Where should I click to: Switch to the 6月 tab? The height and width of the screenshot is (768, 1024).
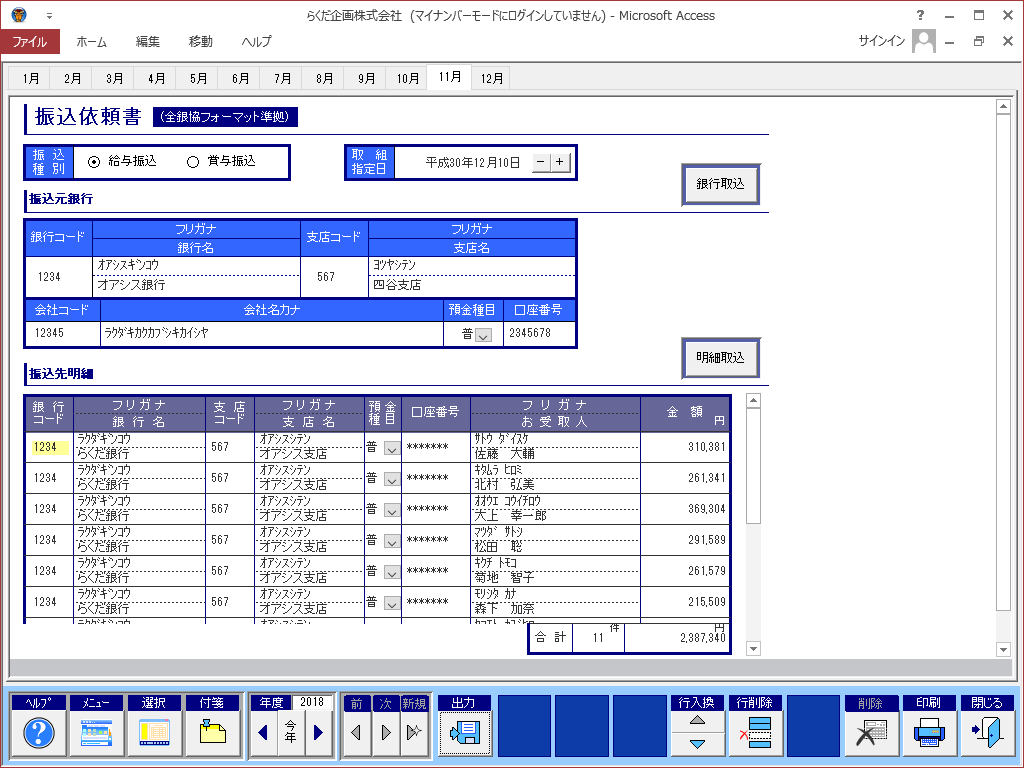[240, 78]
